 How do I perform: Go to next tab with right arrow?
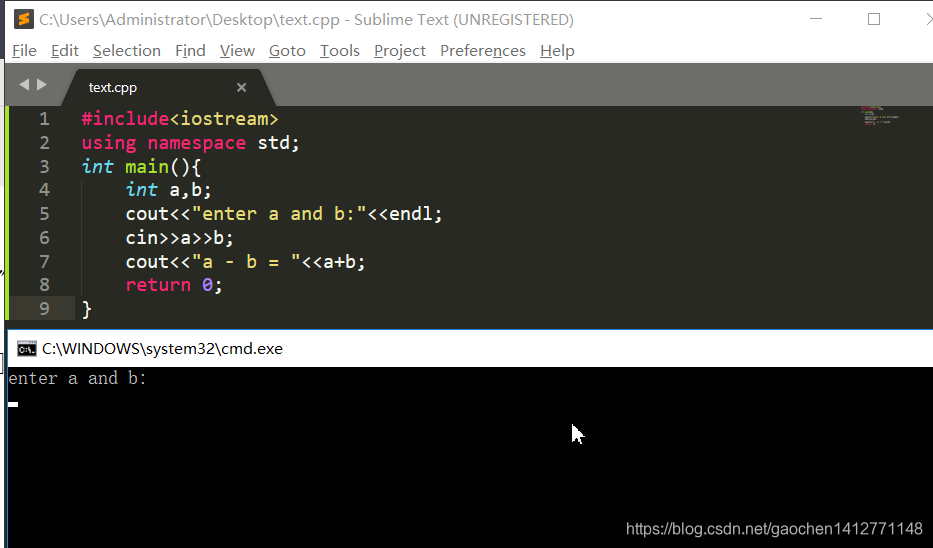click(x=42, y=84)
